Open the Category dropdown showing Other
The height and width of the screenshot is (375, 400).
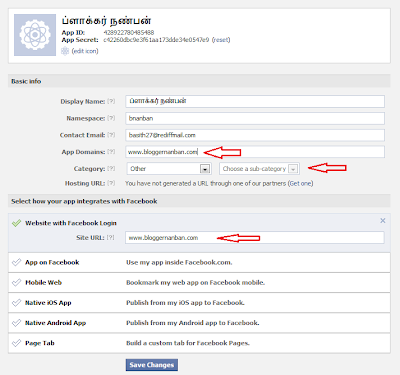pyautogui.click(x=169, y=169)
